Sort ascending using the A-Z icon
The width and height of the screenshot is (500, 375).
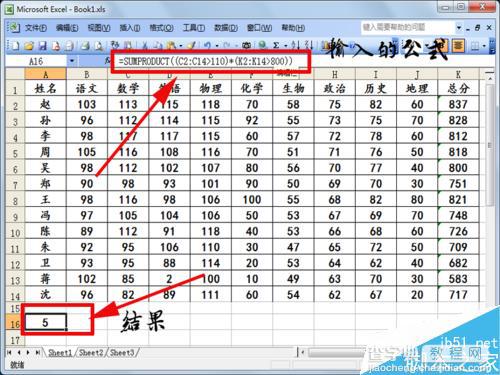coord(295,46)
